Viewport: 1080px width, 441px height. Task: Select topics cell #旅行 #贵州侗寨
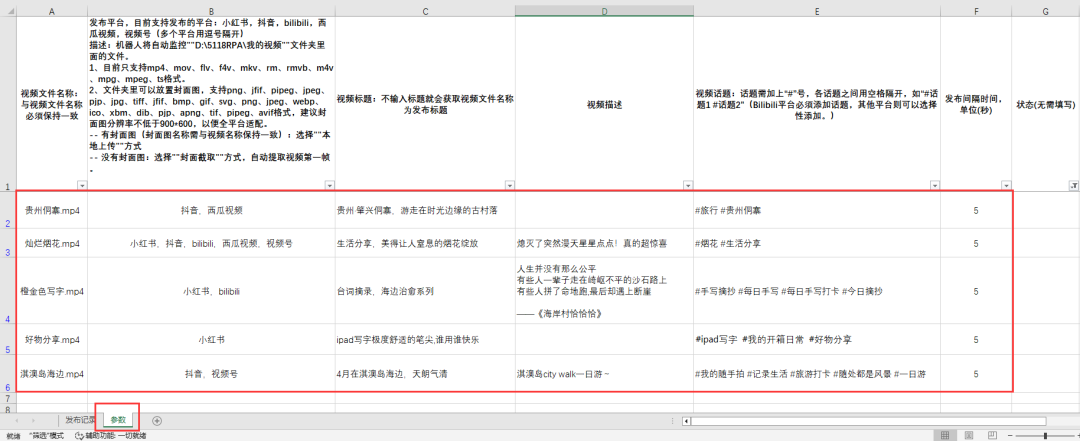click(817, 210)
